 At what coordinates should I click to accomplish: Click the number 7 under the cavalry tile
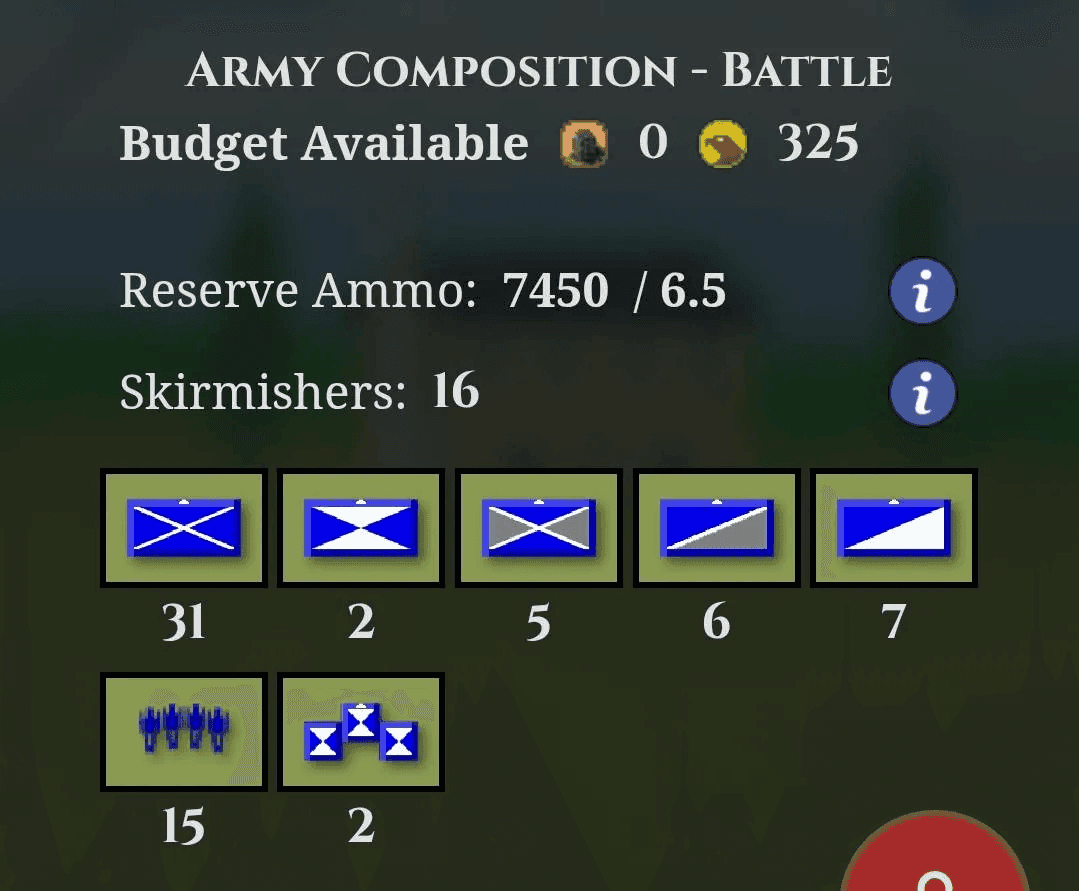[x=893, y=622]
